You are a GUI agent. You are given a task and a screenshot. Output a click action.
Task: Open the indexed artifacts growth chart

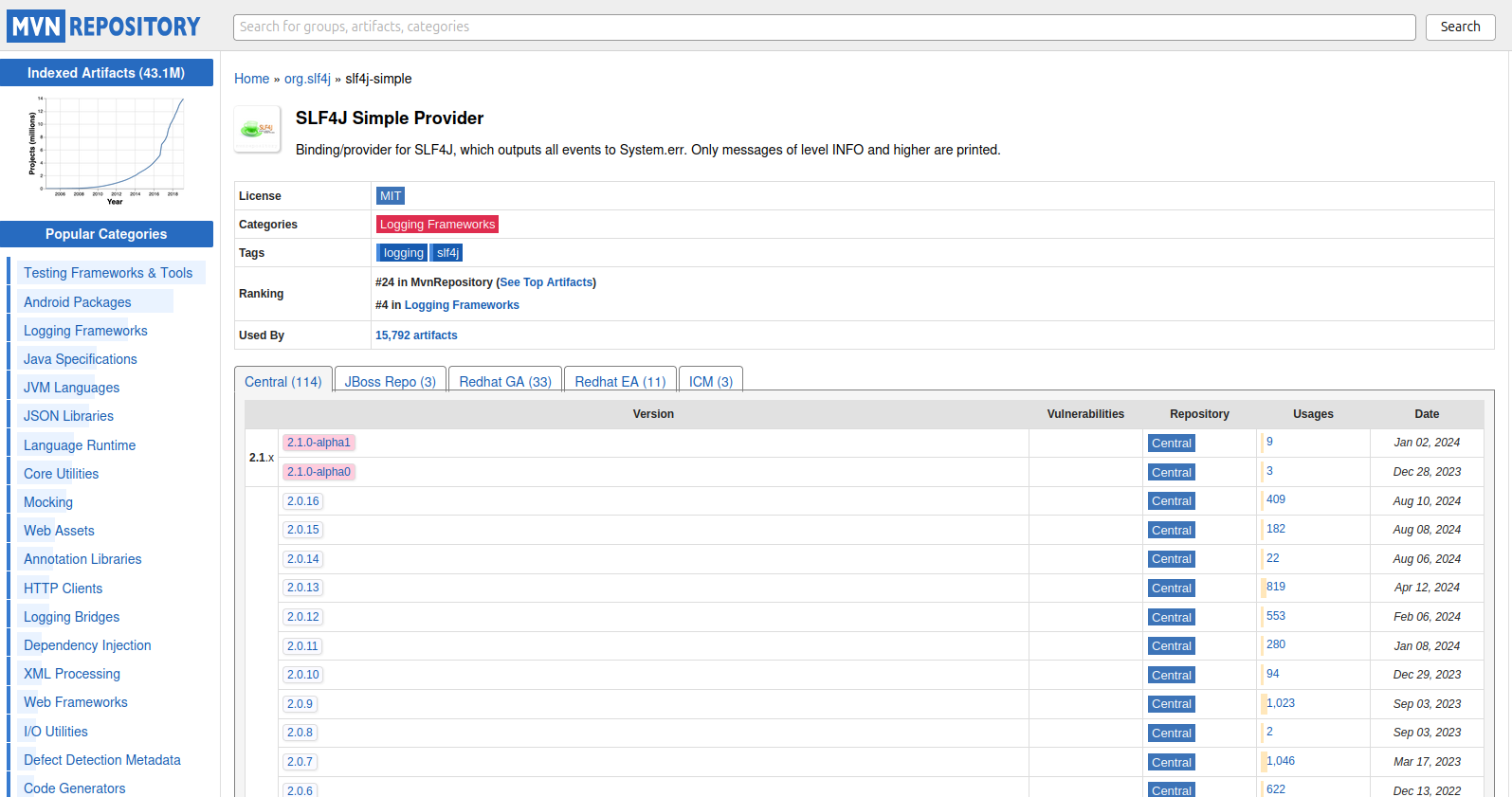pos(106,152)
